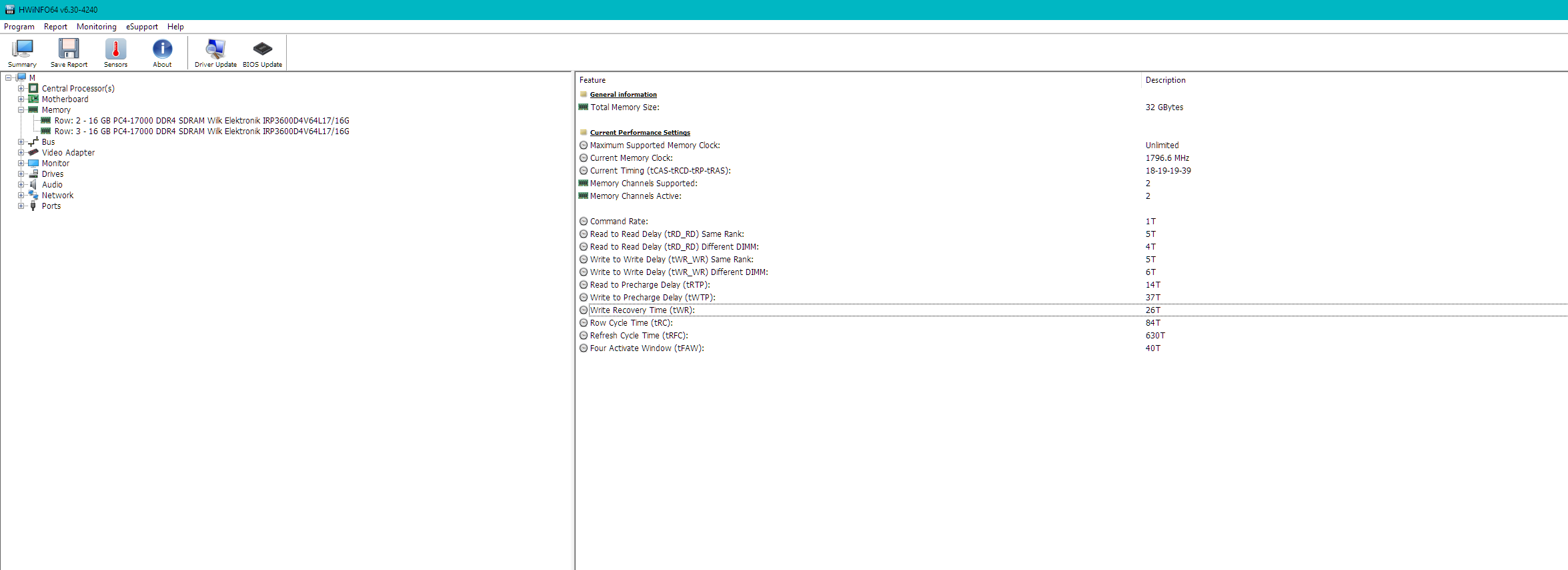
Task: Expand the Bus tree node
Action: [x=21, y=141]
